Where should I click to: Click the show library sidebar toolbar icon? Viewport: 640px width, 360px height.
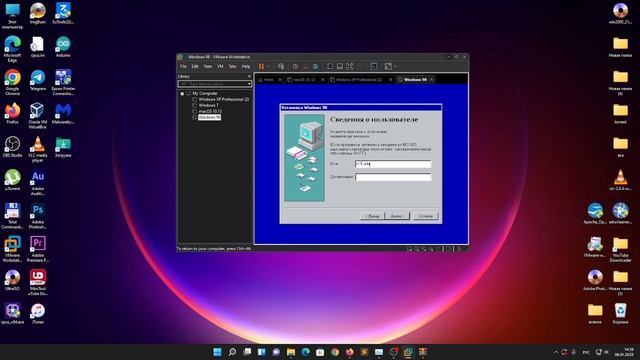tap(330, 67)
